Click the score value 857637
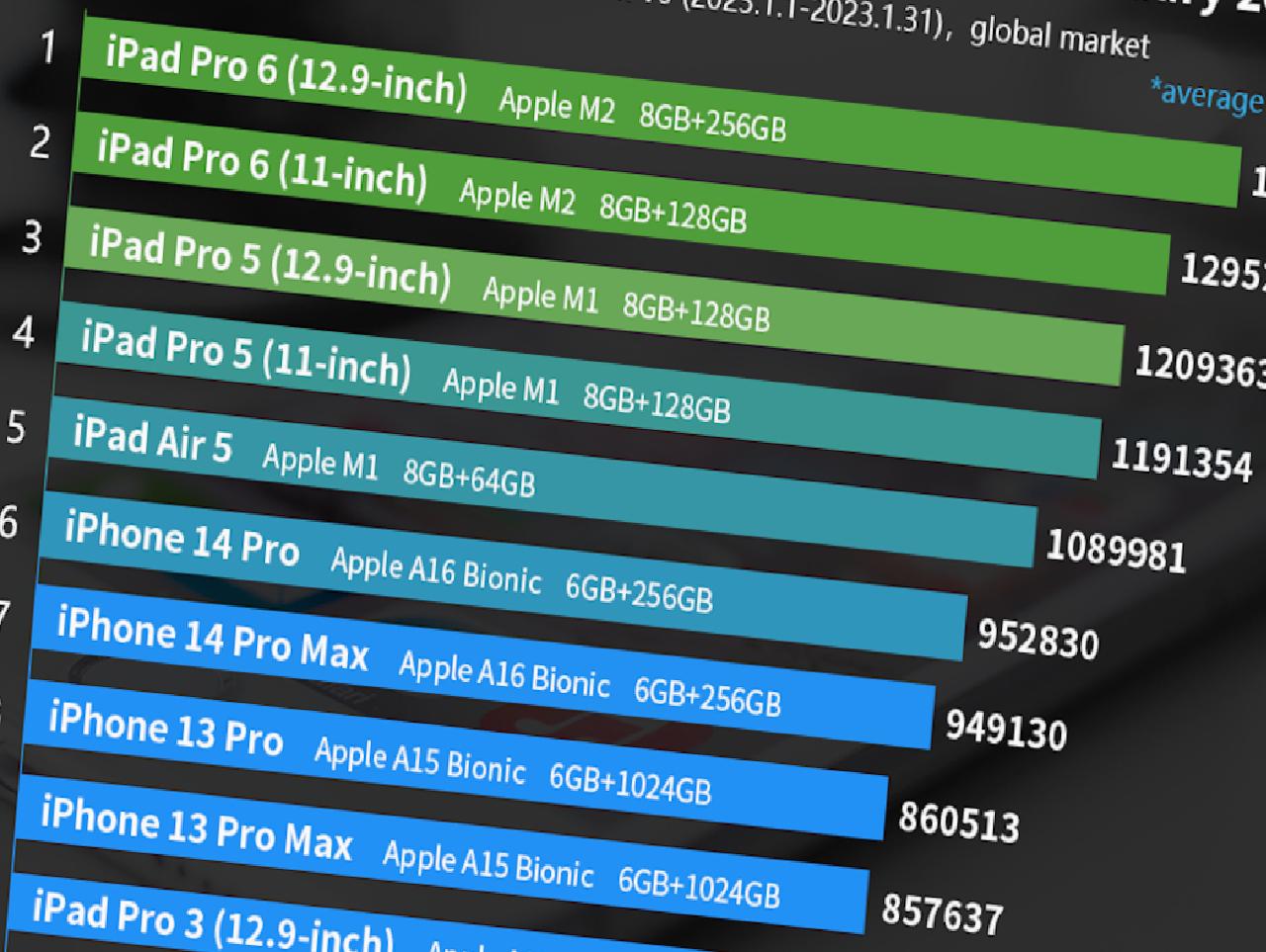 point(943,912)
